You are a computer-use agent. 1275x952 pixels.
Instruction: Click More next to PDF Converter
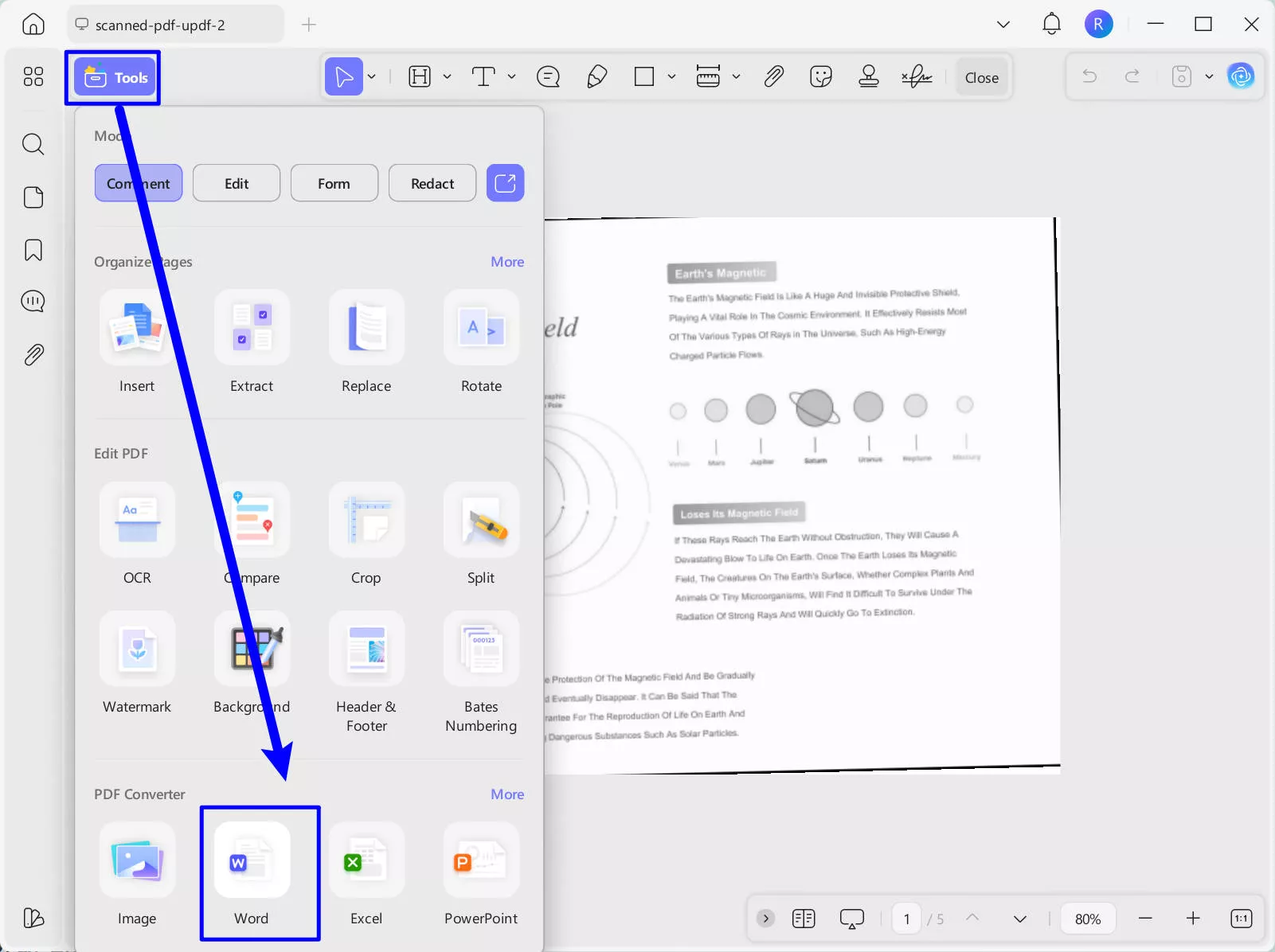click(506, 794)
